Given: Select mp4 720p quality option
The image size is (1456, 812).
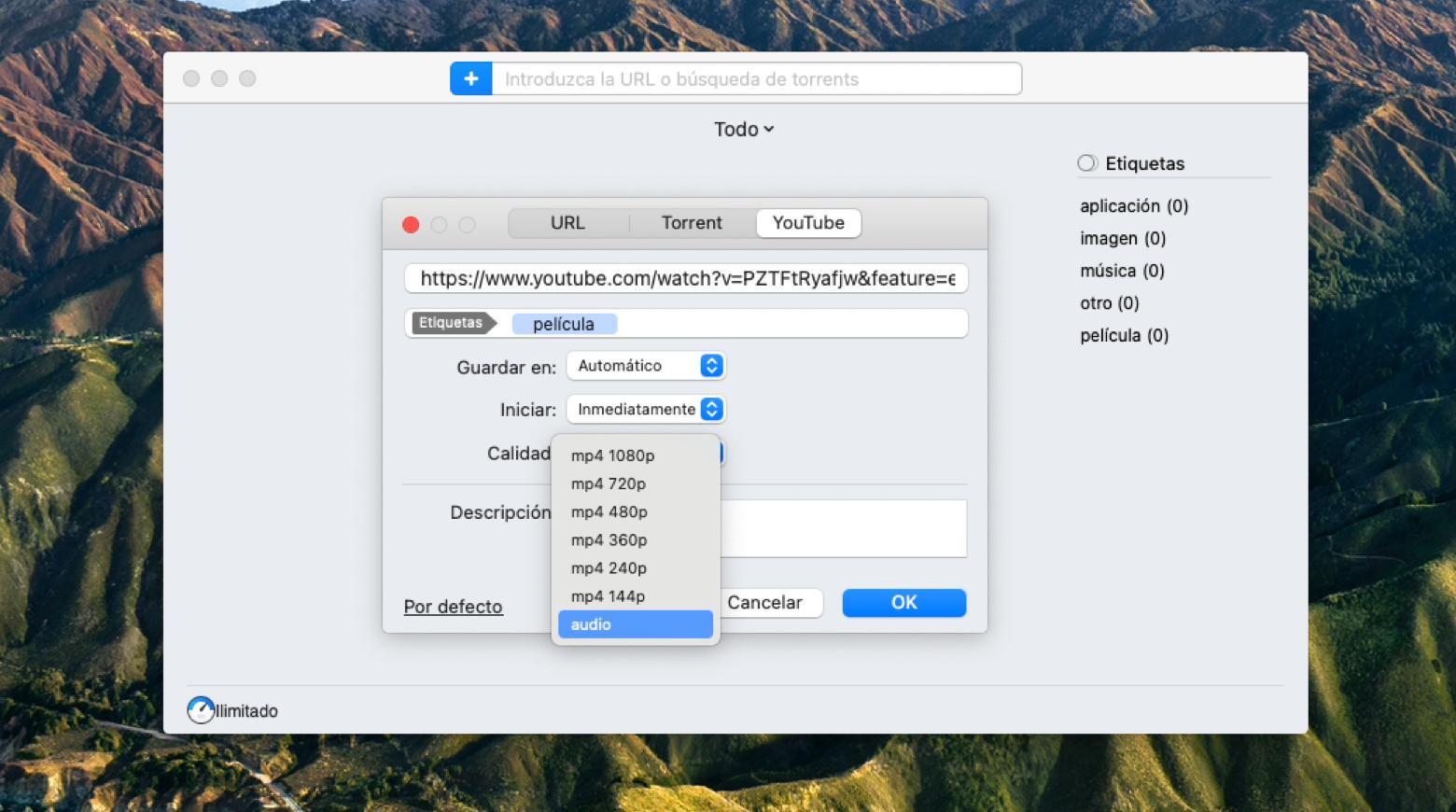Looking at the screenshot, I should click(x=636, y=483).
